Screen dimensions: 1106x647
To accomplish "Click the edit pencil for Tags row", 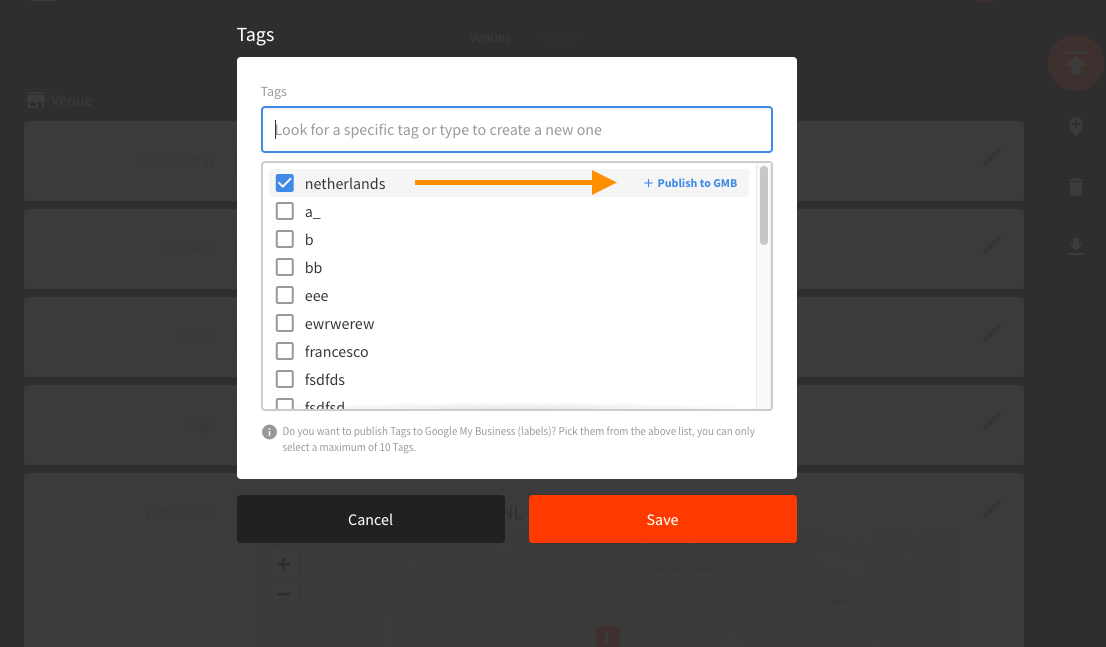I will [992, 421].
